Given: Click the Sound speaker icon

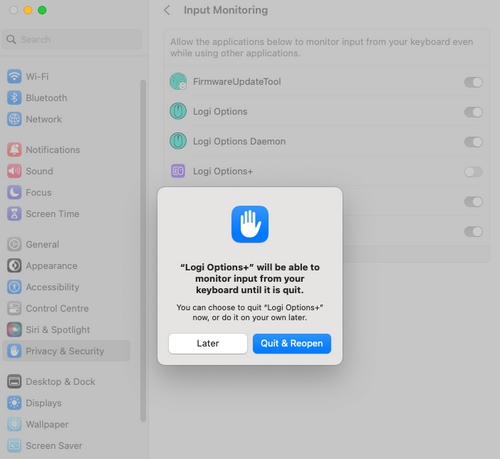Looking at the screenshot, I should coord(14,171).
